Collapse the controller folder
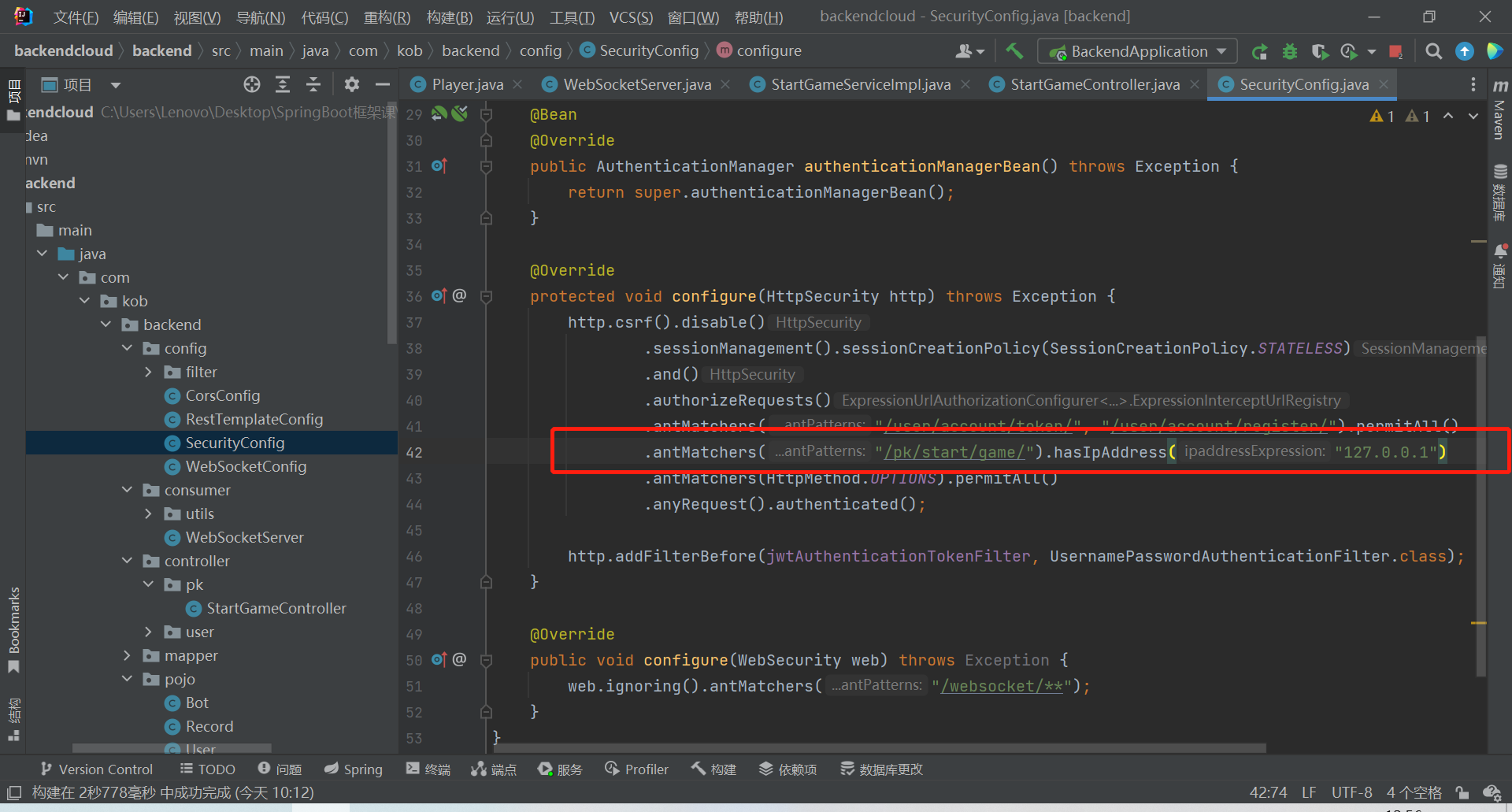 (x=127, y=561)
